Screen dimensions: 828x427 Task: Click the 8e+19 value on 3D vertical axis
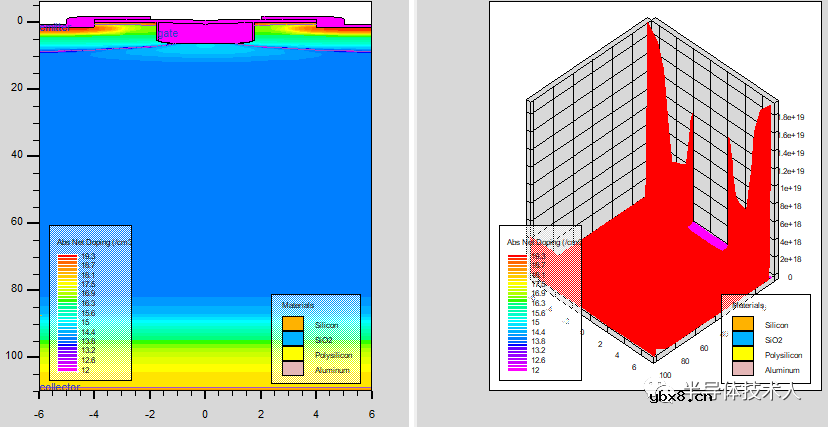coord(793,116)
